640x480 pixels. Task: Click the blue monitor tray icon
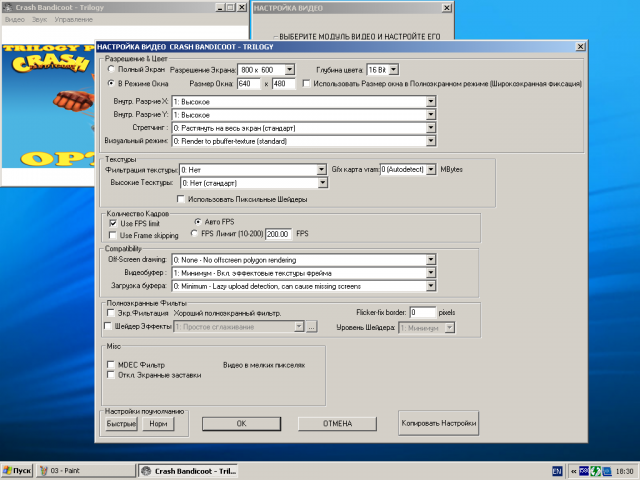click(607, 471)
